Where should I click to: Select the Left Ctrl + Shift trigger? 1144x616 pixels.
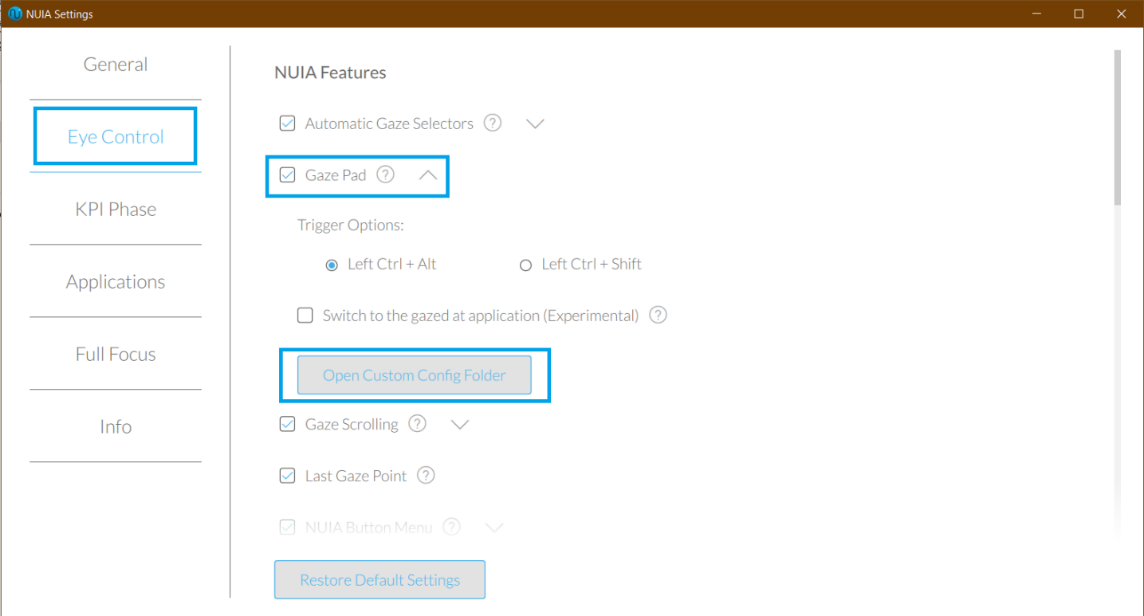[x=525, y=265]
